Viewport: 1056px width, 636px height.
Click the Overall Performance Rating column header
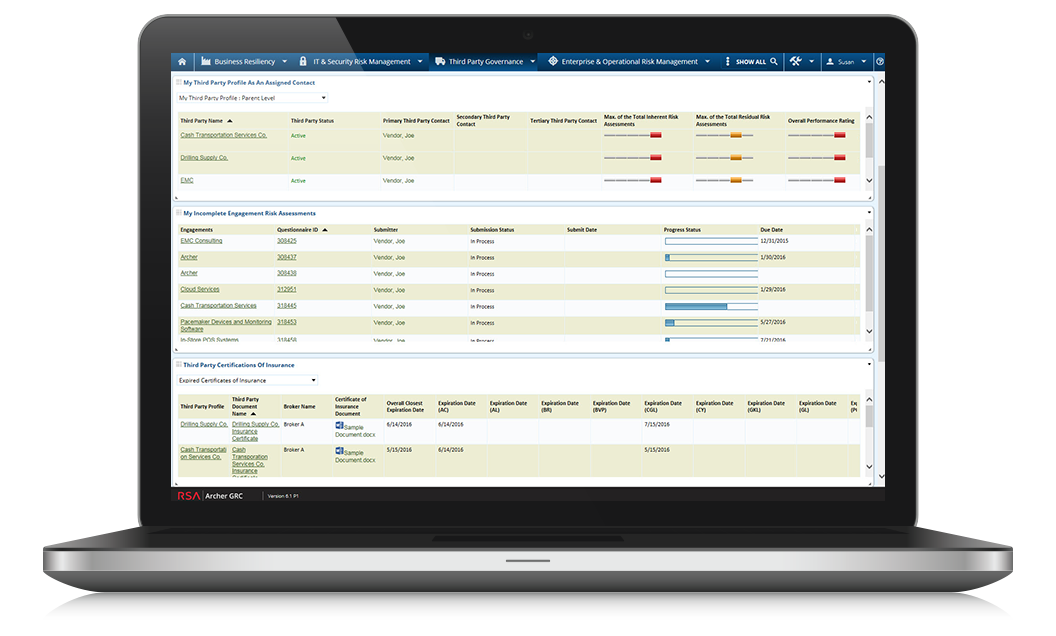tap(821, 121)
